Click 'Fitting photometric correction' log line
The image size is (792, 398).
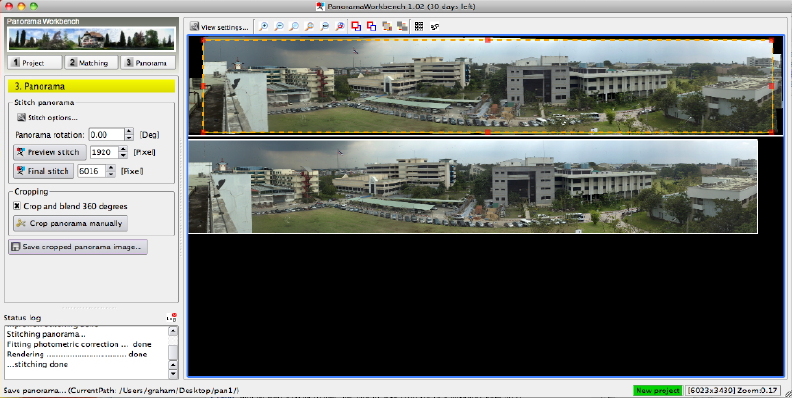click(x=79, y=344)
